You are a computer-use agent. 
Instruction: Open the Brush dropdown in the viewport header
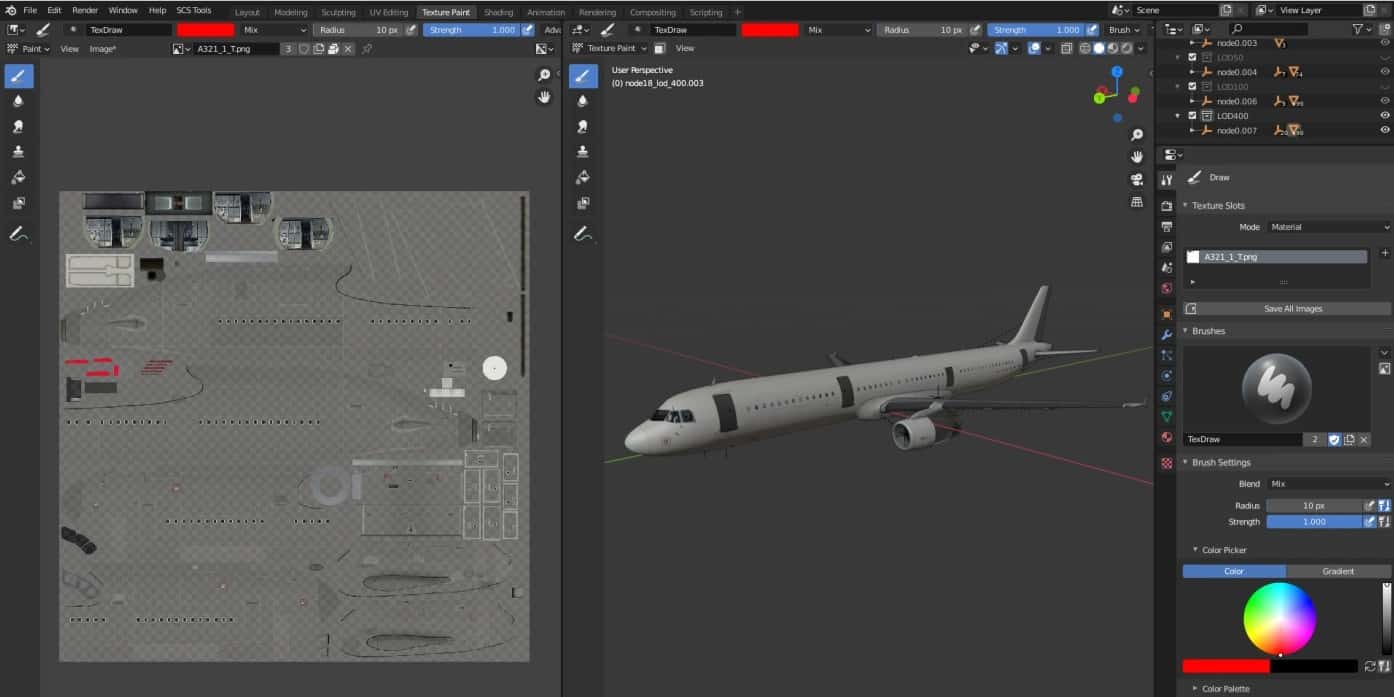tap(1124, 29)
